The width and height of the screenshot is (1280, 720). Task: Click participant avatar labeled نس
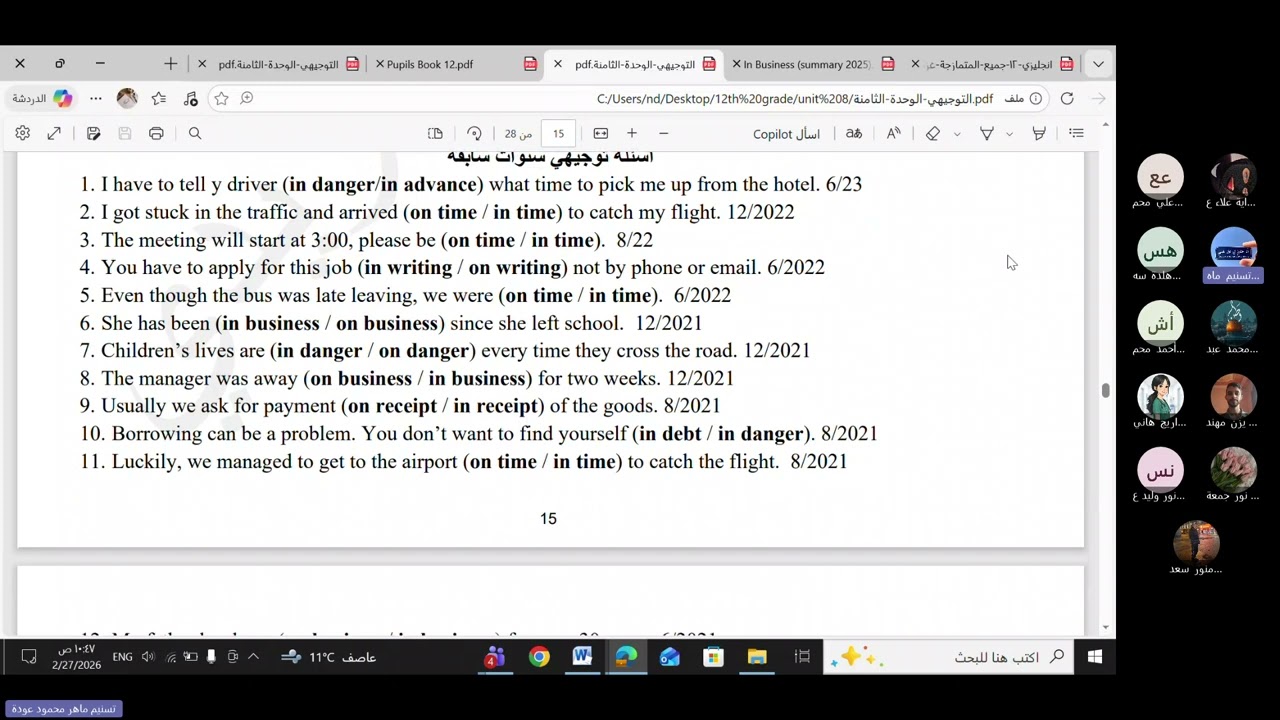click(x=1160, y=470)
